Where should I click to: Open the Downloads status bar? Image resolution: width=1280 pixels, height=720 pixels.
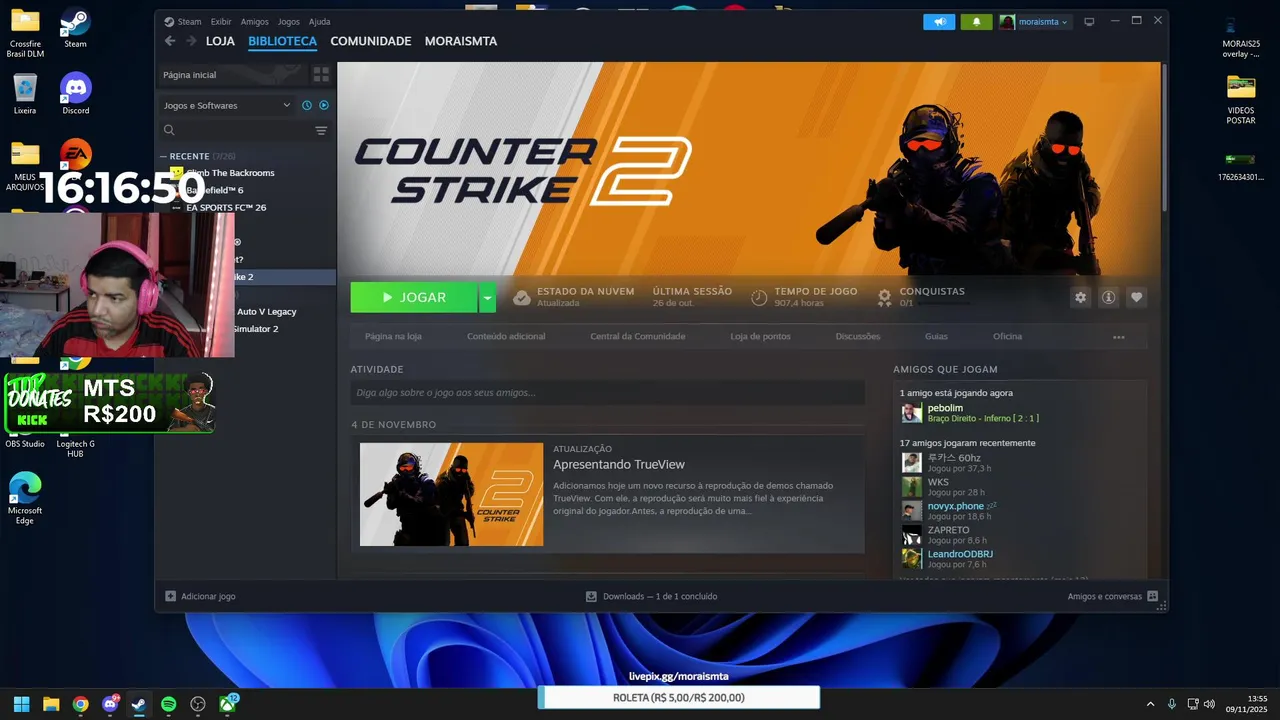[652, 596]
